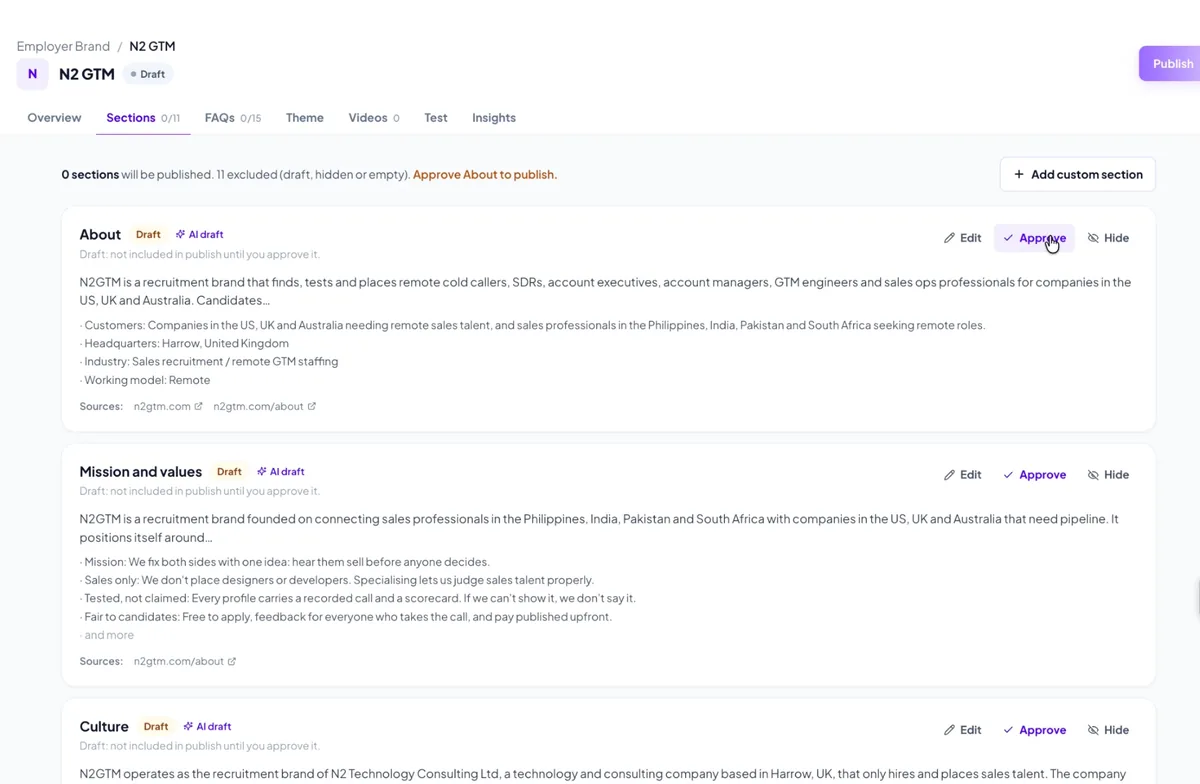Screen dimensions: 1200x784
Task: Click the N2 GTM breadcrumb item
Action: click(152, 46)
